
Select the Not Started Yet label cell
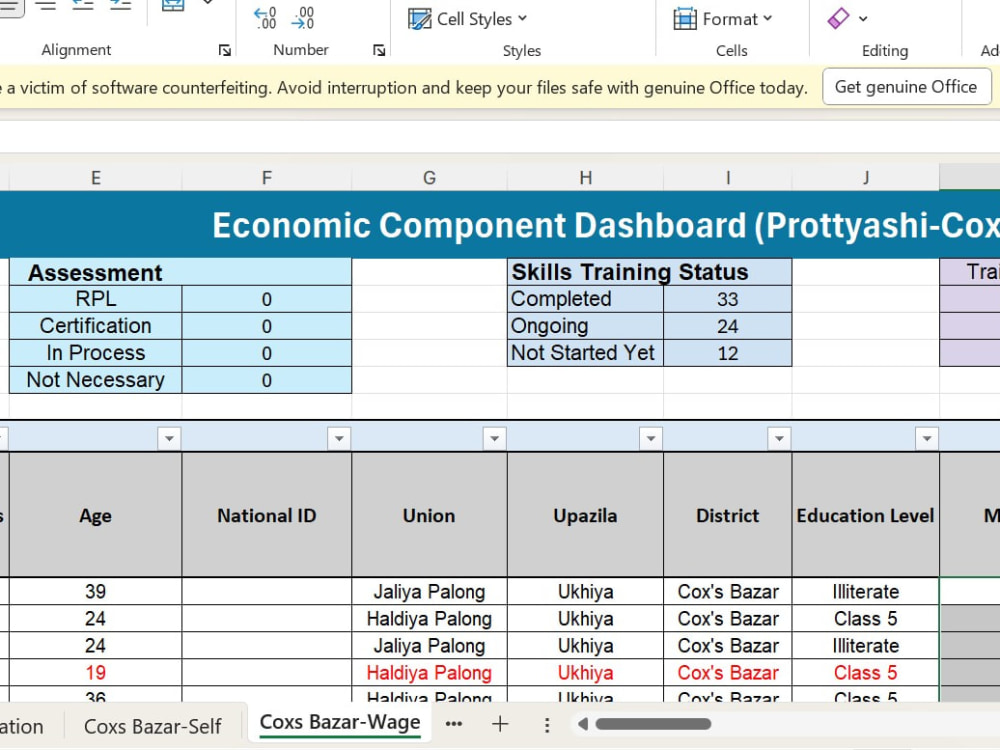click(585, 353)
